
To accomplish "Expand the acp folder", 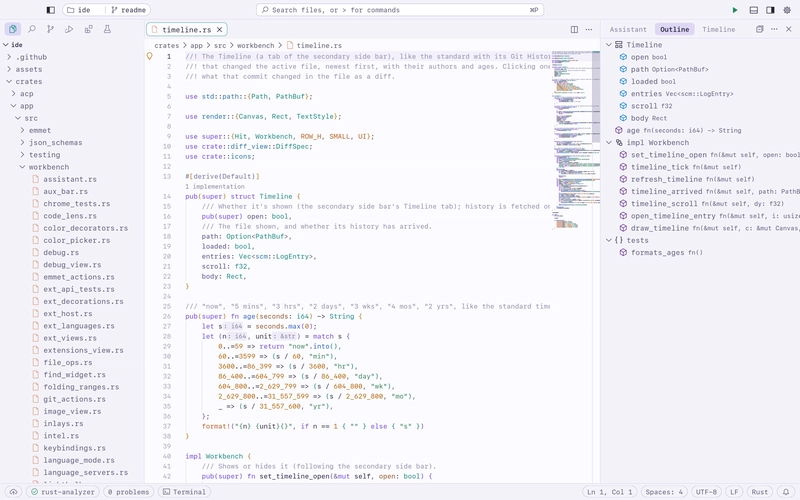I will click(14, 93).
